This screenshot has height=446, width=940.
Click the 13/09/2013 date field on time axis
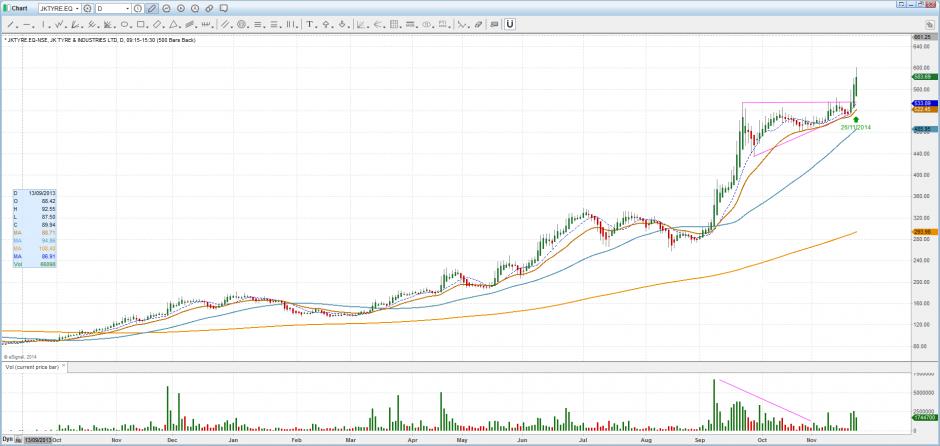coord(37,439)
